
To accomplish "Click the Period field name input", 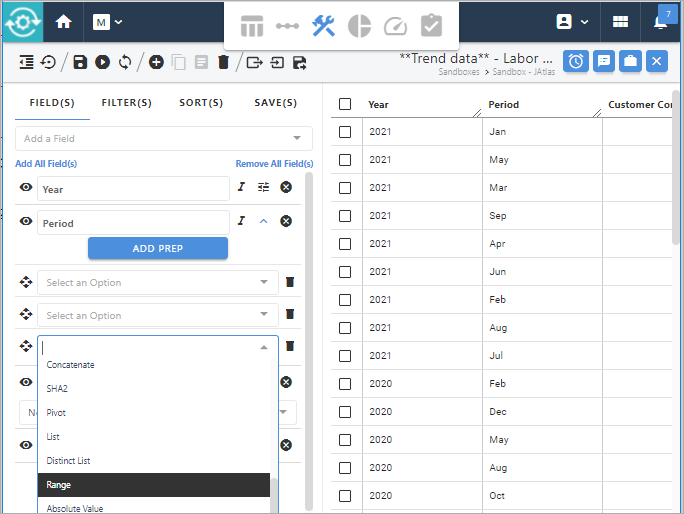I will pos(133,223).
